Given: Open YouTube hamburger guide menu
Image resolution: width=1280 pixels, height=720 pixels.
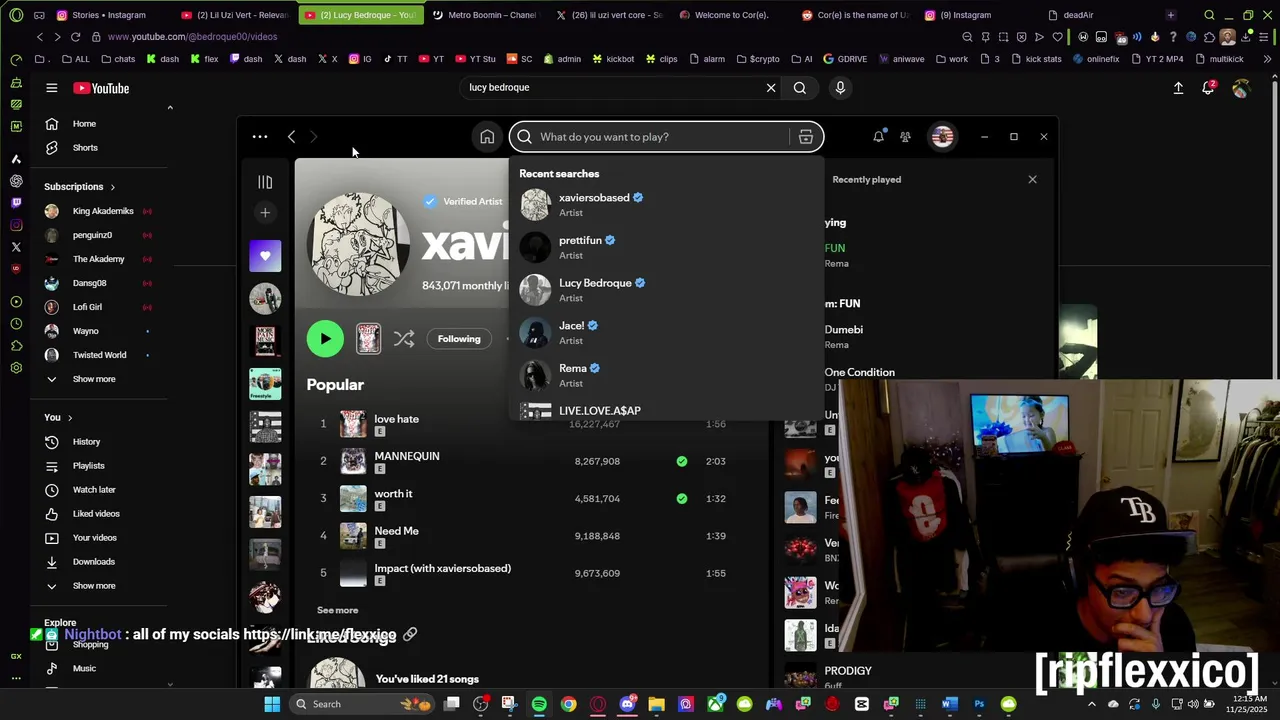Looking at the screenshot, I should (51, 88).
